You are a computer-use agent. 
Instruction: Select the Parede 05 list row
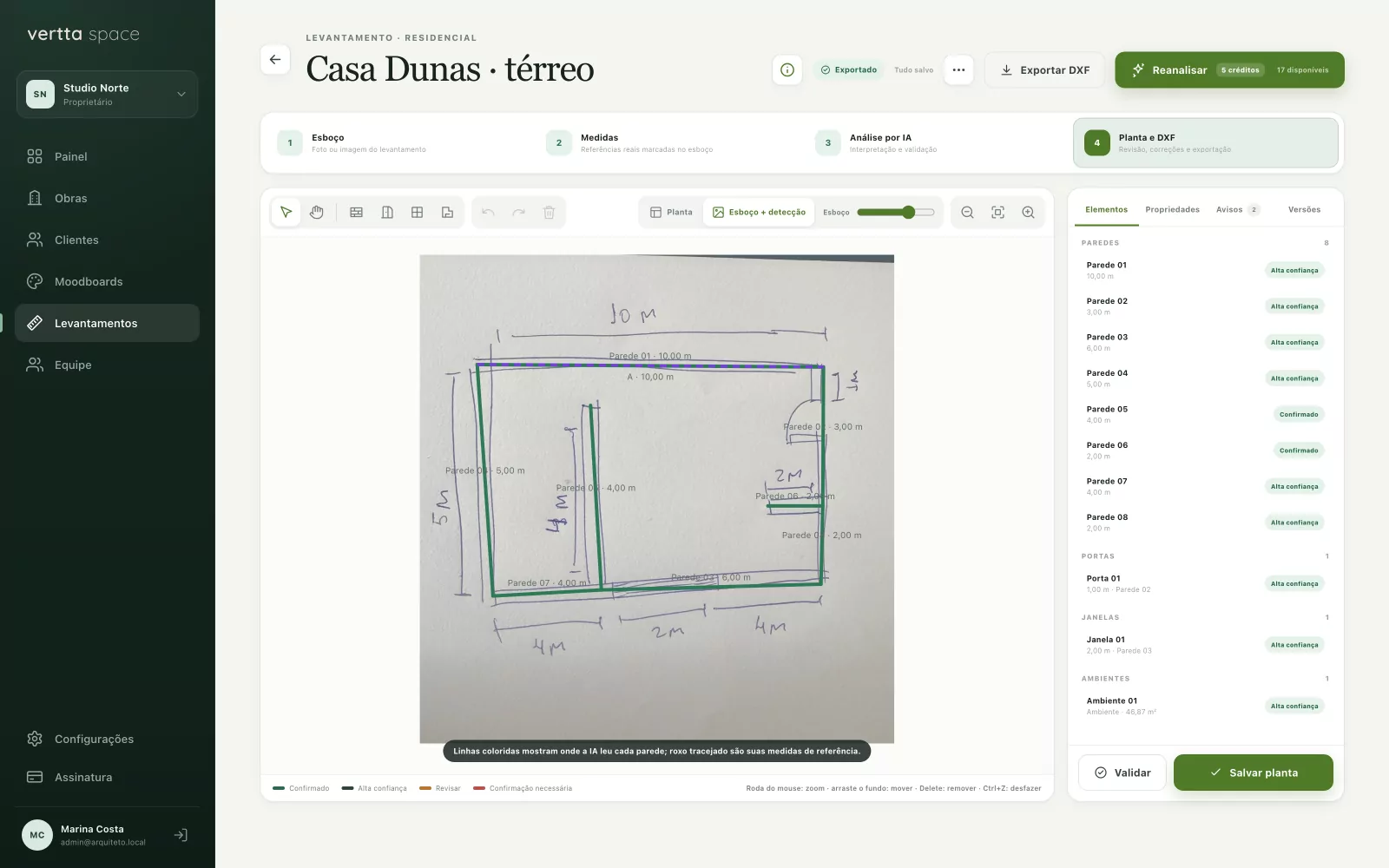click(1205, 415)
